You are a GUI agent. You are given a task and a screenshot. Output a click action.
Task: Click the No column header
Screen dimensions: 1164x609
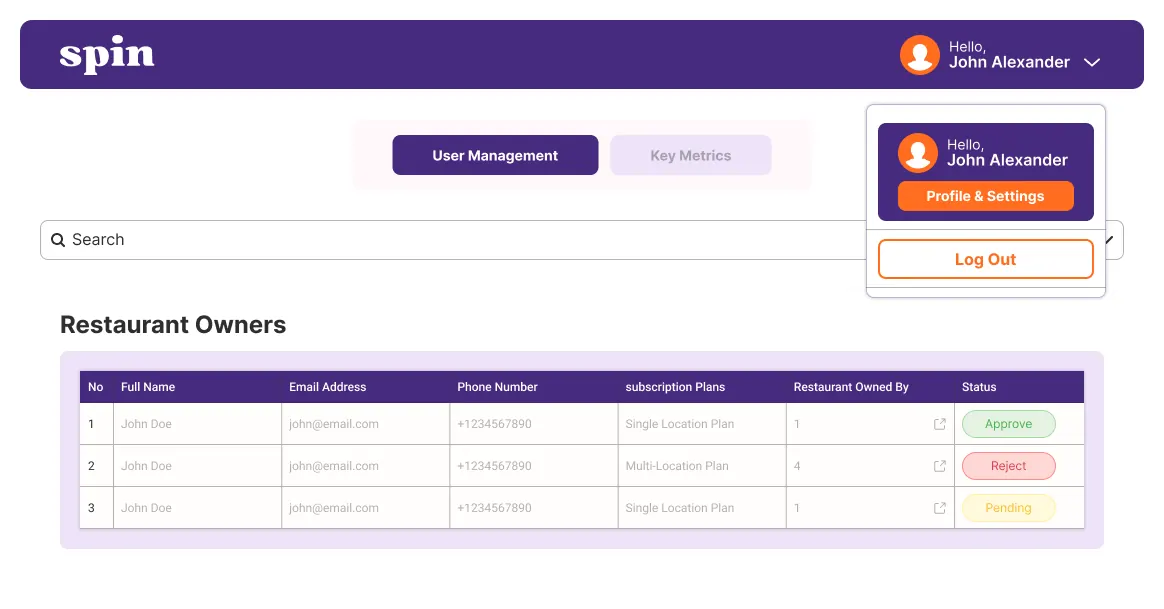click(96, 387)
